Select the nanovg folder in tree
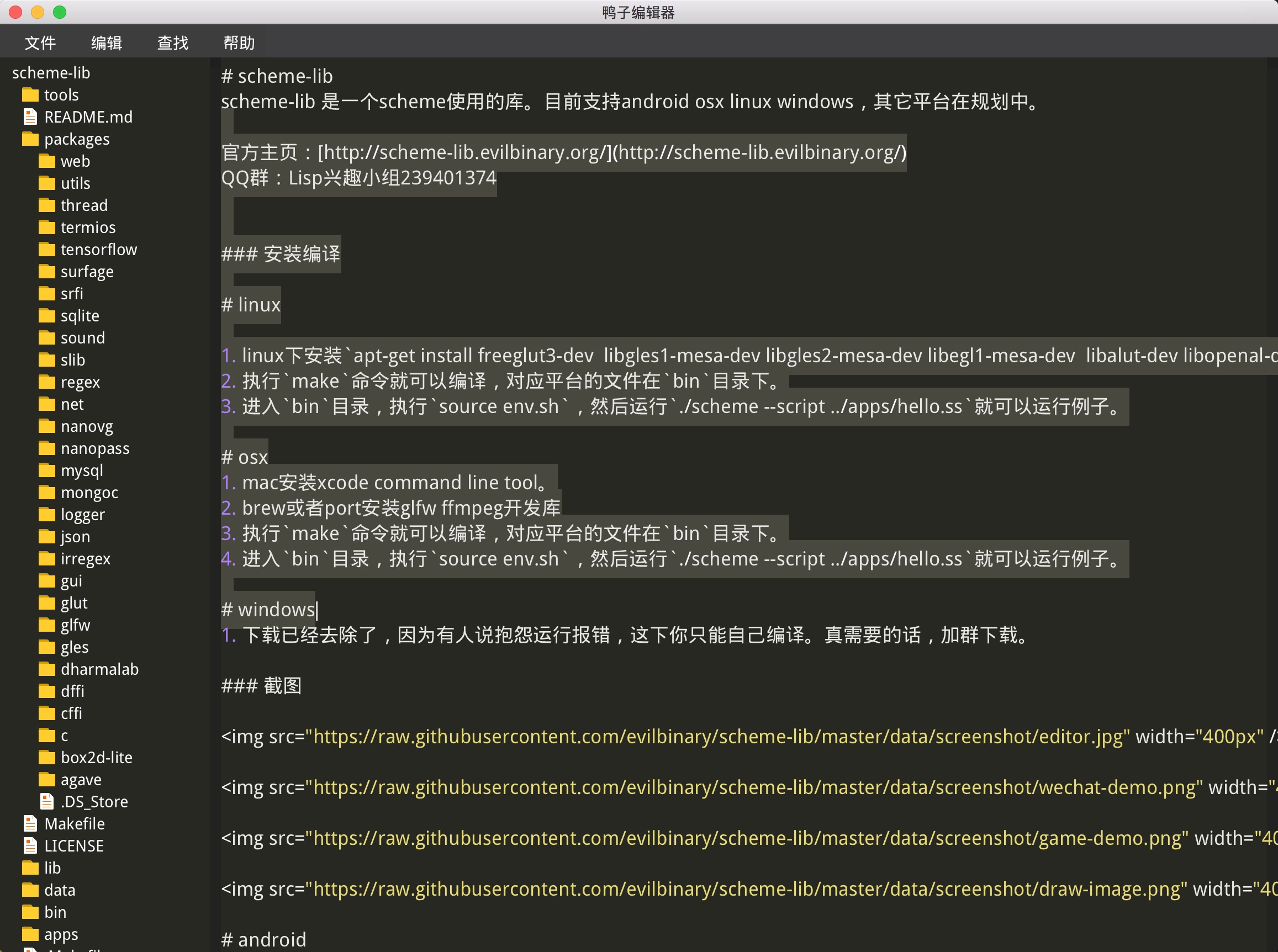This screenshot has height=952, width=1278. pos(86,426)
